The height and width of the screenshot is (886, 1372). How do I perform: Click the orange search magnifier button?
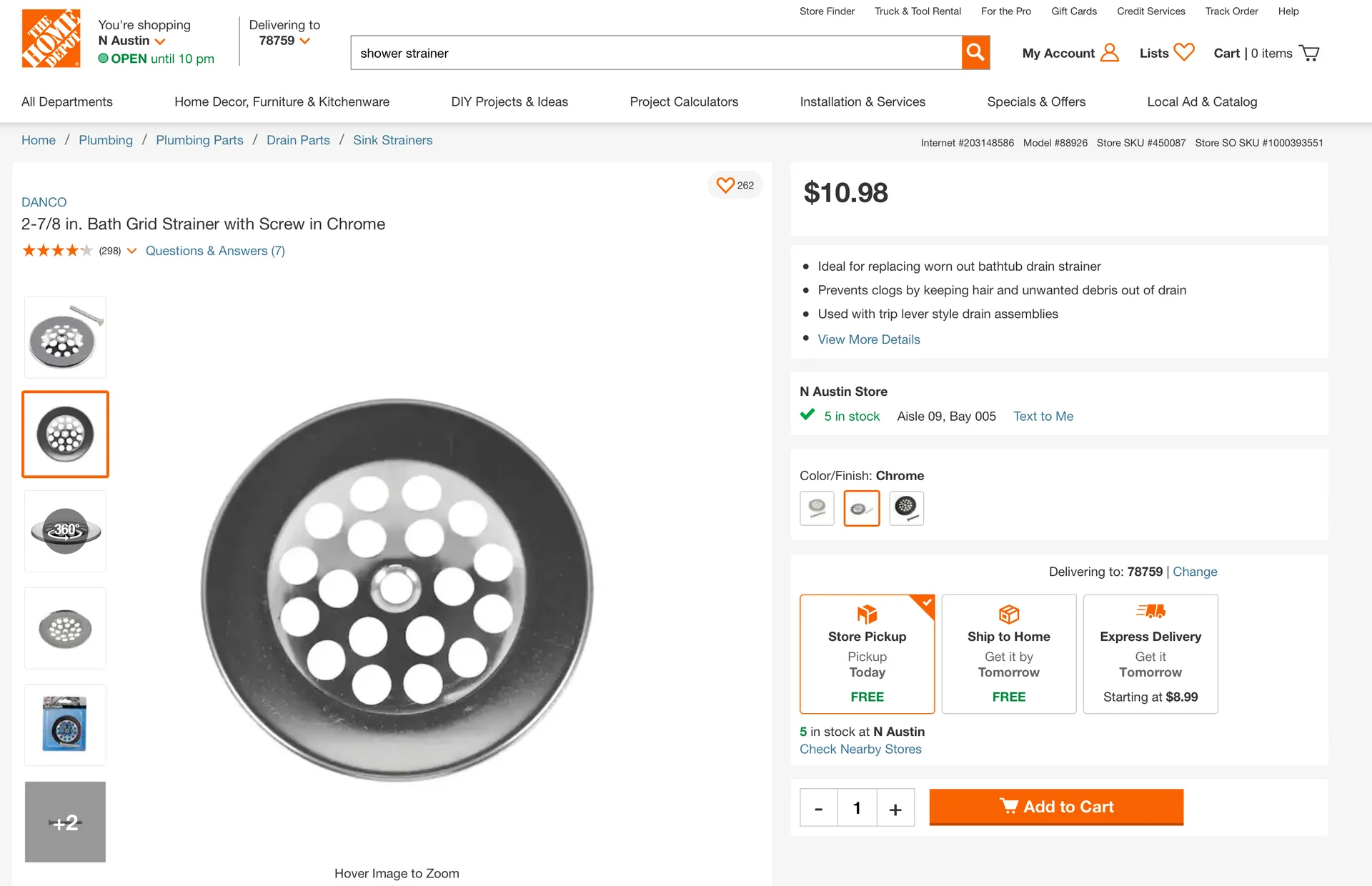[975, 53]
